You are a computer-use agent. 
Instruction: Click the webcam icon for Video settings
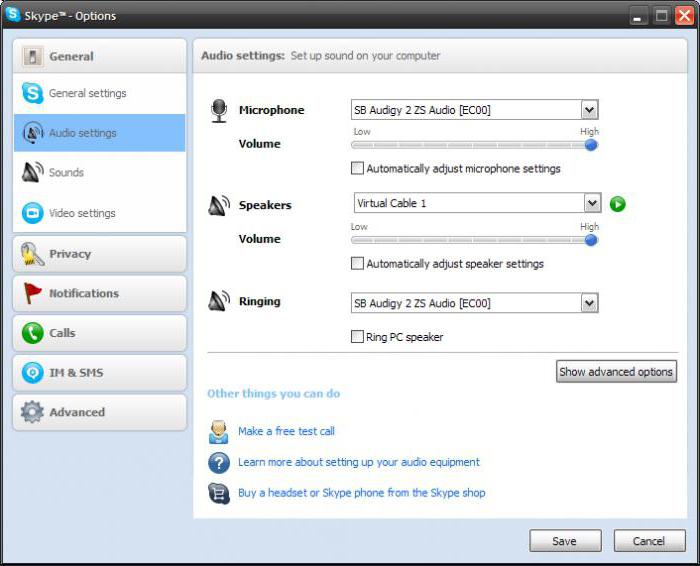(x=33, y=213)
